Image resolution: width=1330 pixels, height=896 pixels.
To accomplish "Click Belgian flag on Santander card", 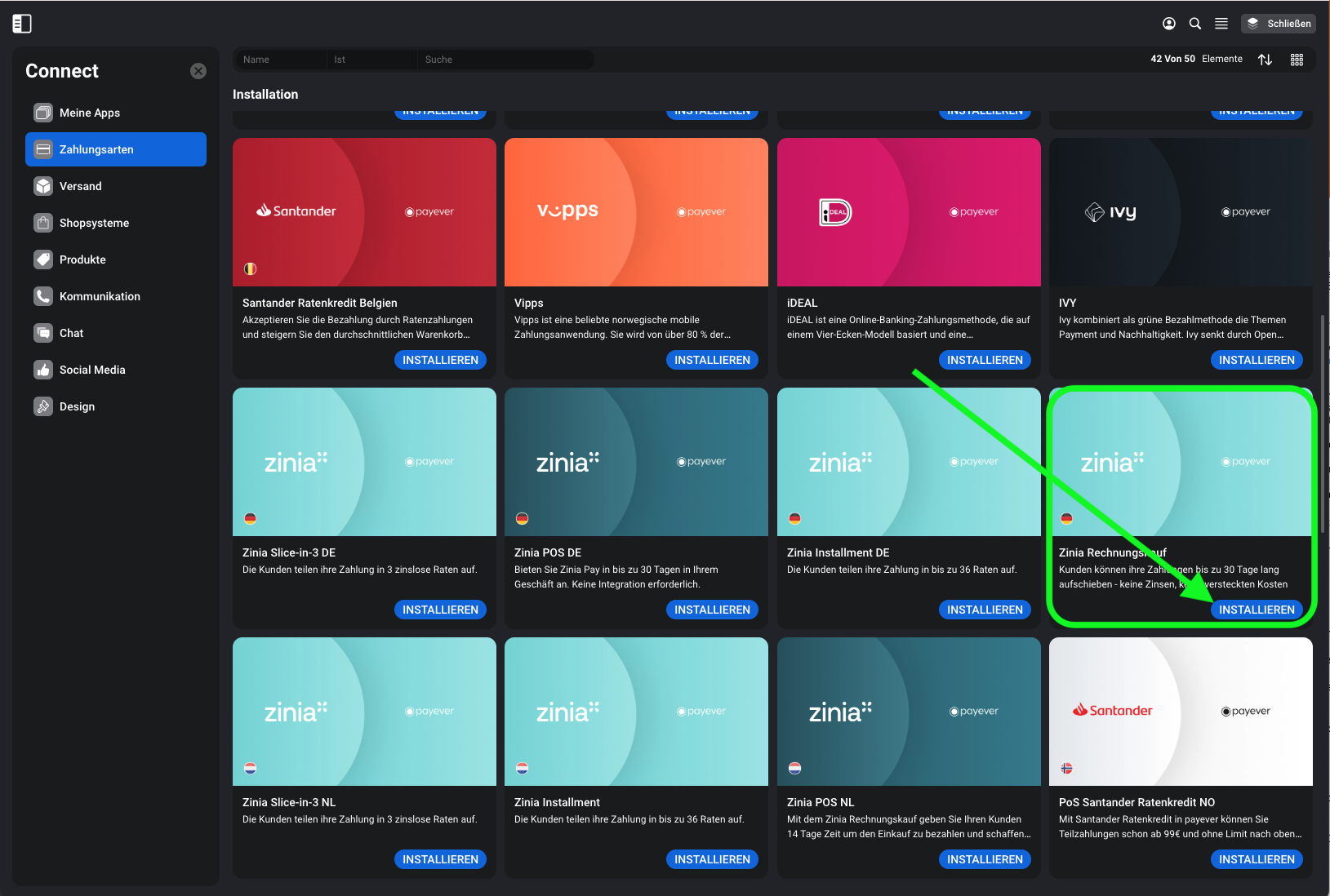I will coord(251,268).
